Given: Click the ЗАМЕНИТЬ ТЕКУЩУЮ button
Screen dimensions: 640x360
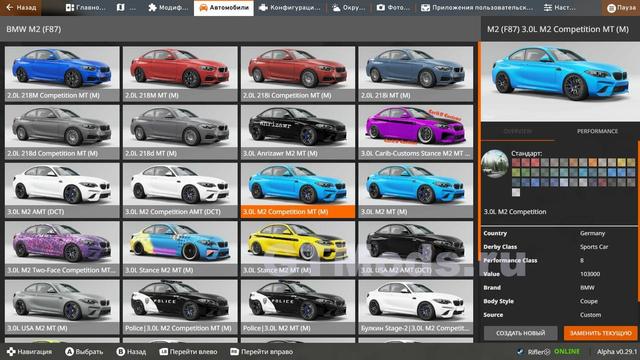Looking at the screenshot, I should 600,333.
